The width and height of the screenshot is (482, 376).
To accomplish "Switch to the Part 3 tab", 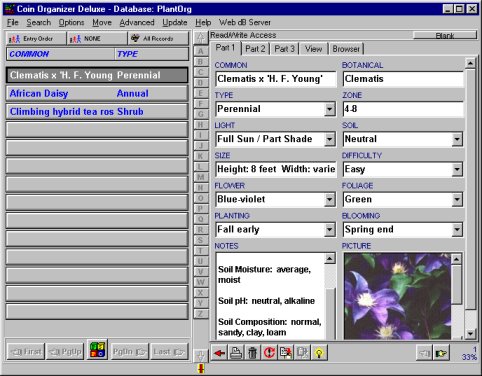I will click(284, 49).
